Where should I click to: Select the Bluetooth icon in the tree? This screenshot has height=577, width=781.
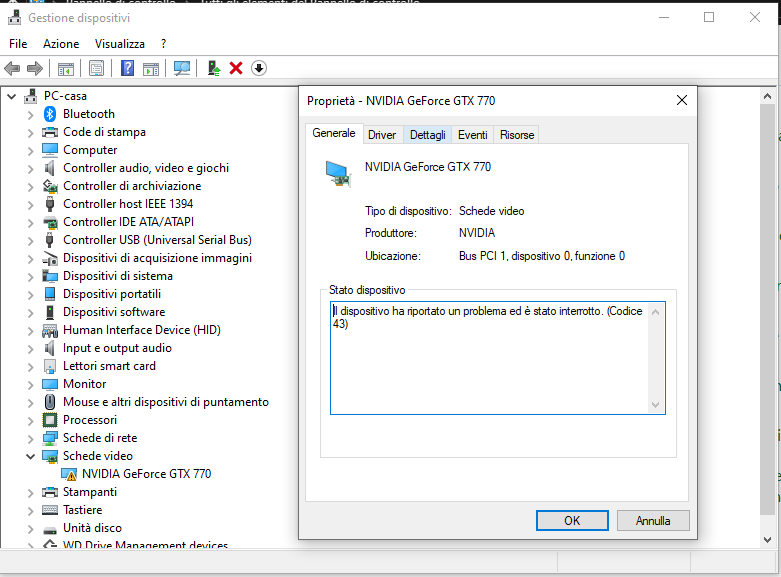pos(50,114)
